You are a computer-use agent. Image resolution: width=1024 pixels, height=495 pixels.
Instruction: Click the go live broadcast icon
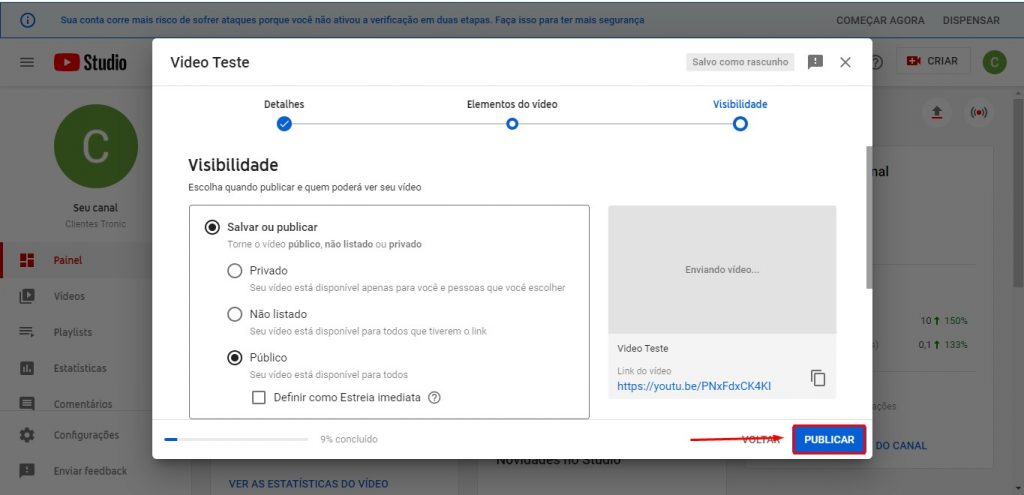[x=978, y=113]
